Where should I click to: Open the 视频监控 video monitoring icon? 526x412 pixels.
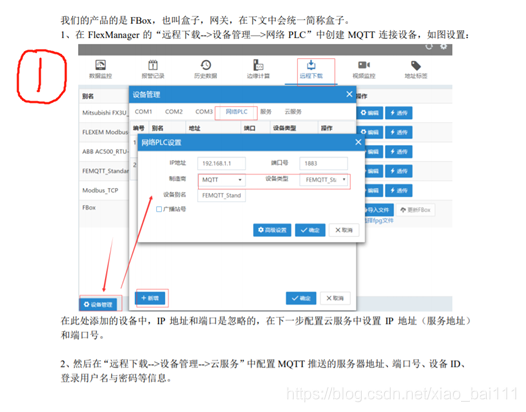click(364, 69)
